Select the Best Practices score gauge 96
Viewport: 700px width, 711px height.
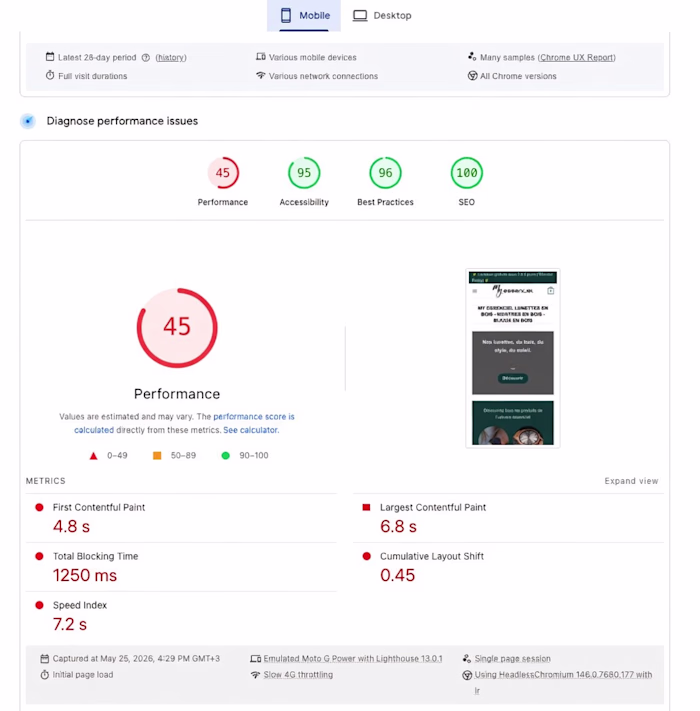(385, 173)
